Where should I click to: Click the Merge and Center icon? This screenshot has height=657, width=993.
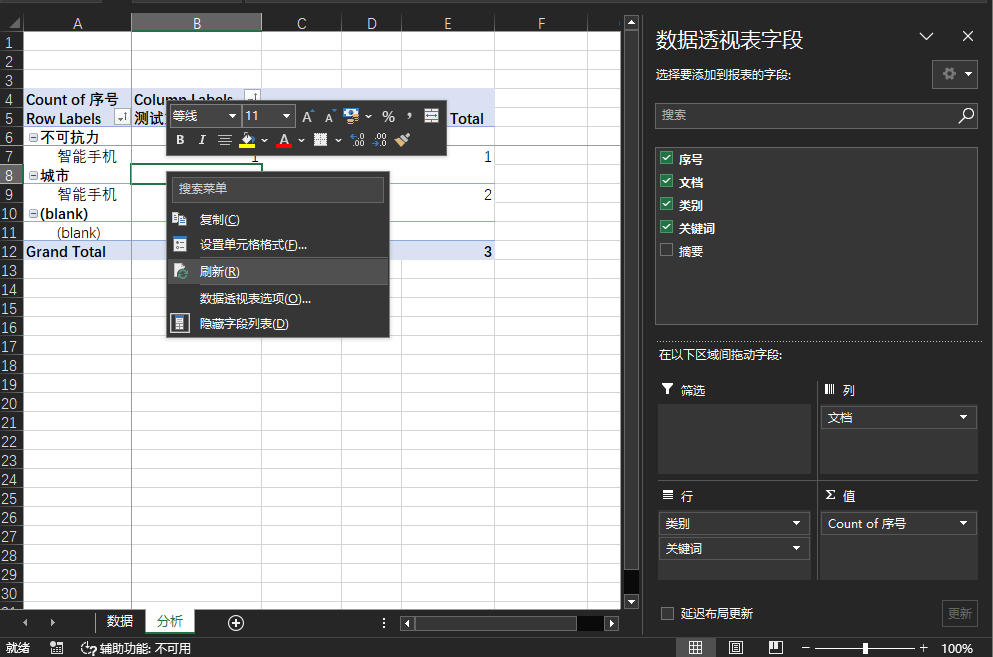click(x=431, y=116)
